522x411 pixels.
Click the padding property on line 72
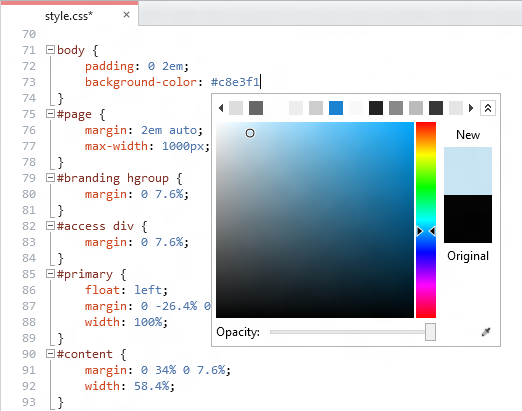tap(109, 66)
